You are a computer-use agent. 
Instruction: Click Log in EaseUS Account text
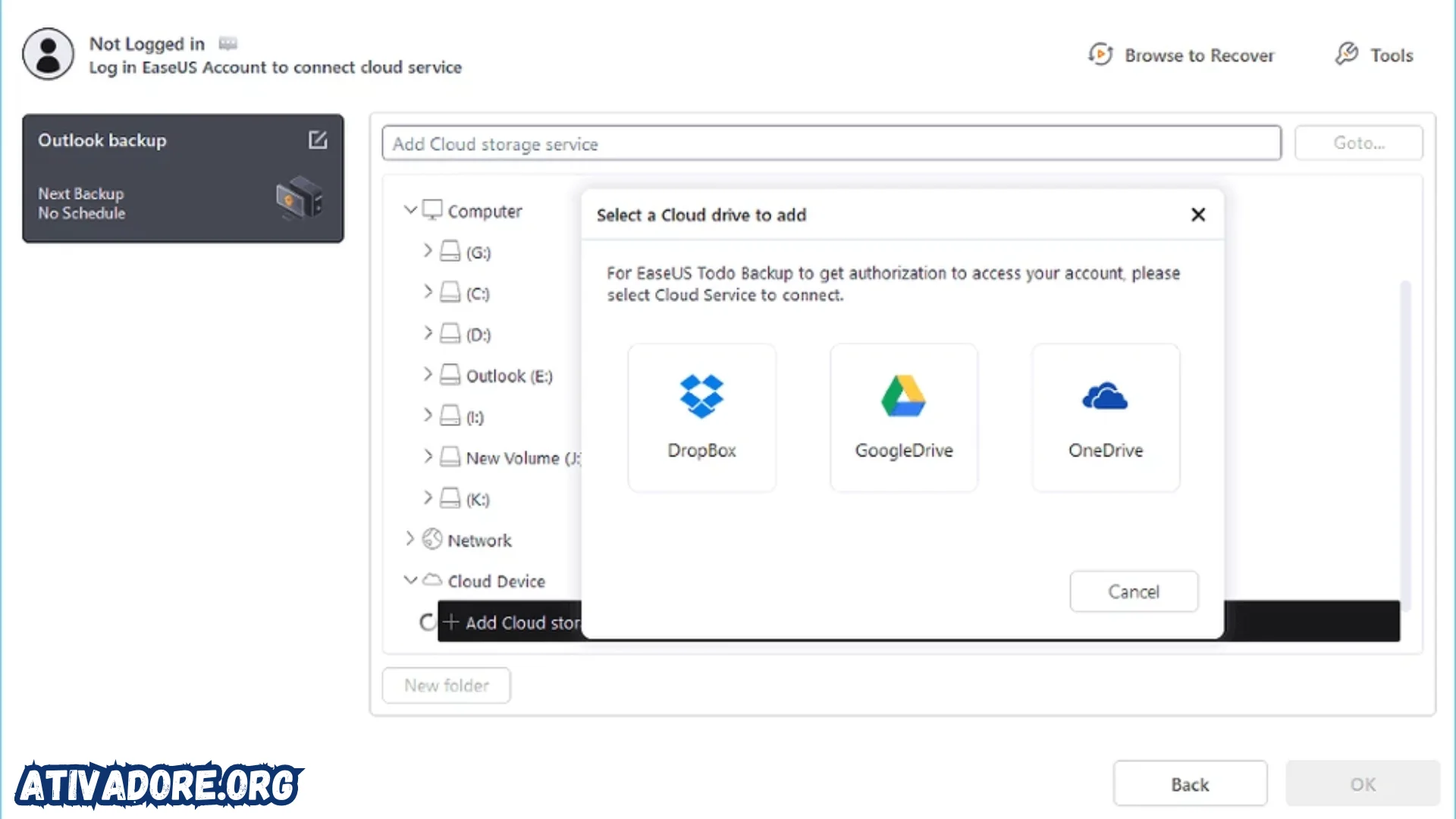[x=275, y=67]
